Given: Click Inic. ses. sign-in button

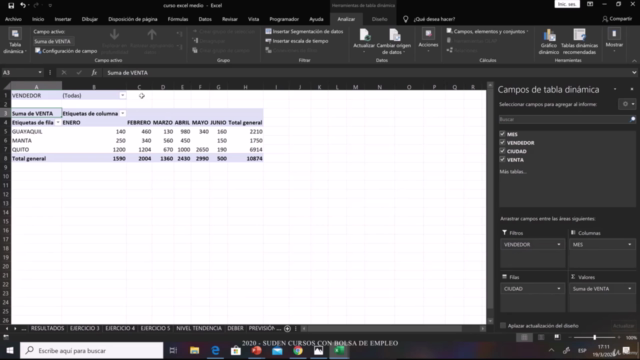Looking at the screenshot, I should click(x=567, y=4).
